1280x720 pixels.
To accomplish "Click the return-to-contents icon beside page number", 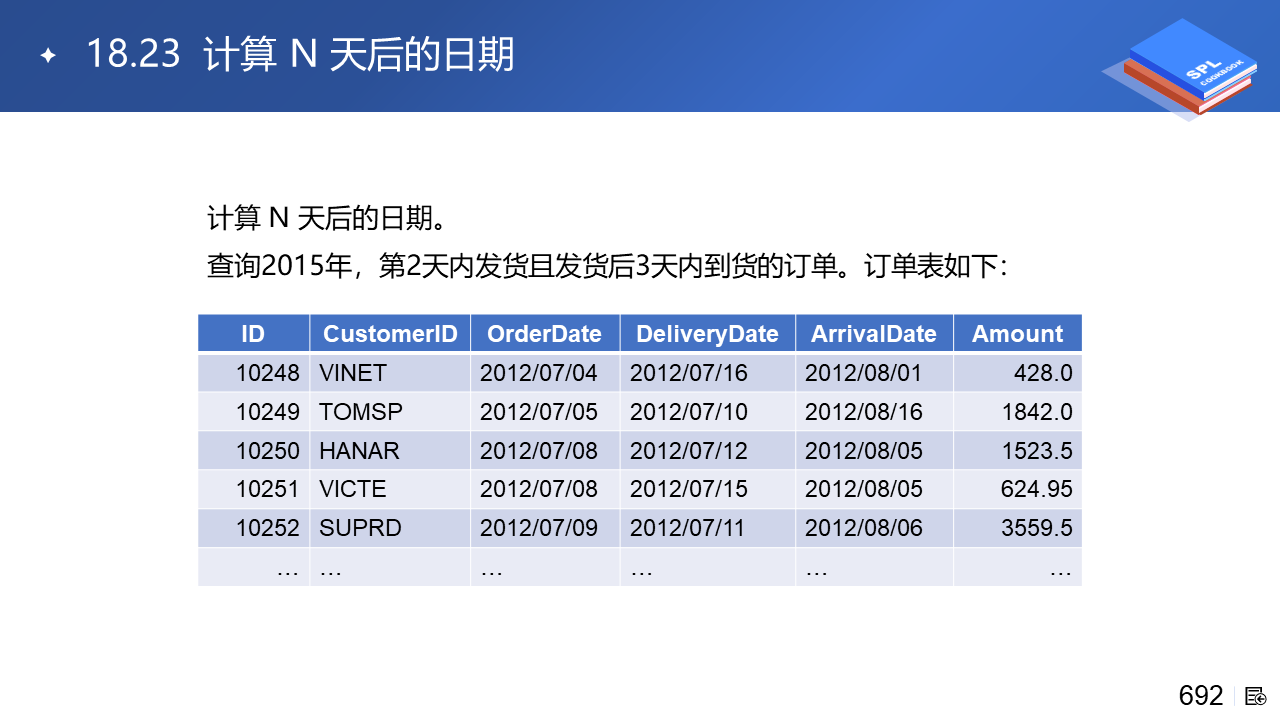I will pos(1256,696).
